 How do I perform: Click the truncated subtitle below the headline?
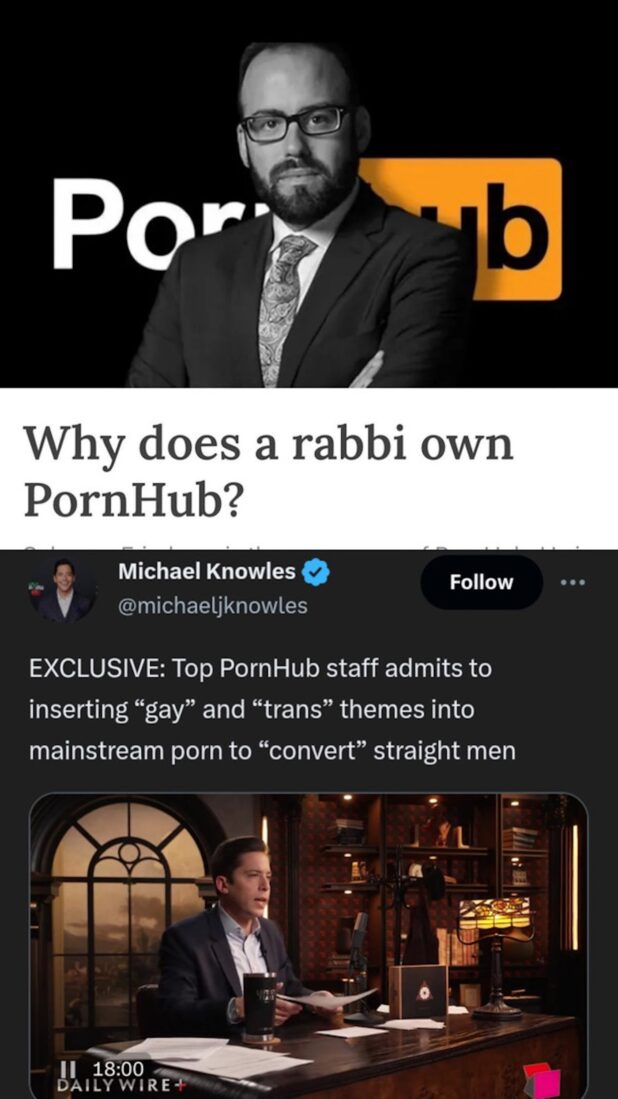coord(309,546)
